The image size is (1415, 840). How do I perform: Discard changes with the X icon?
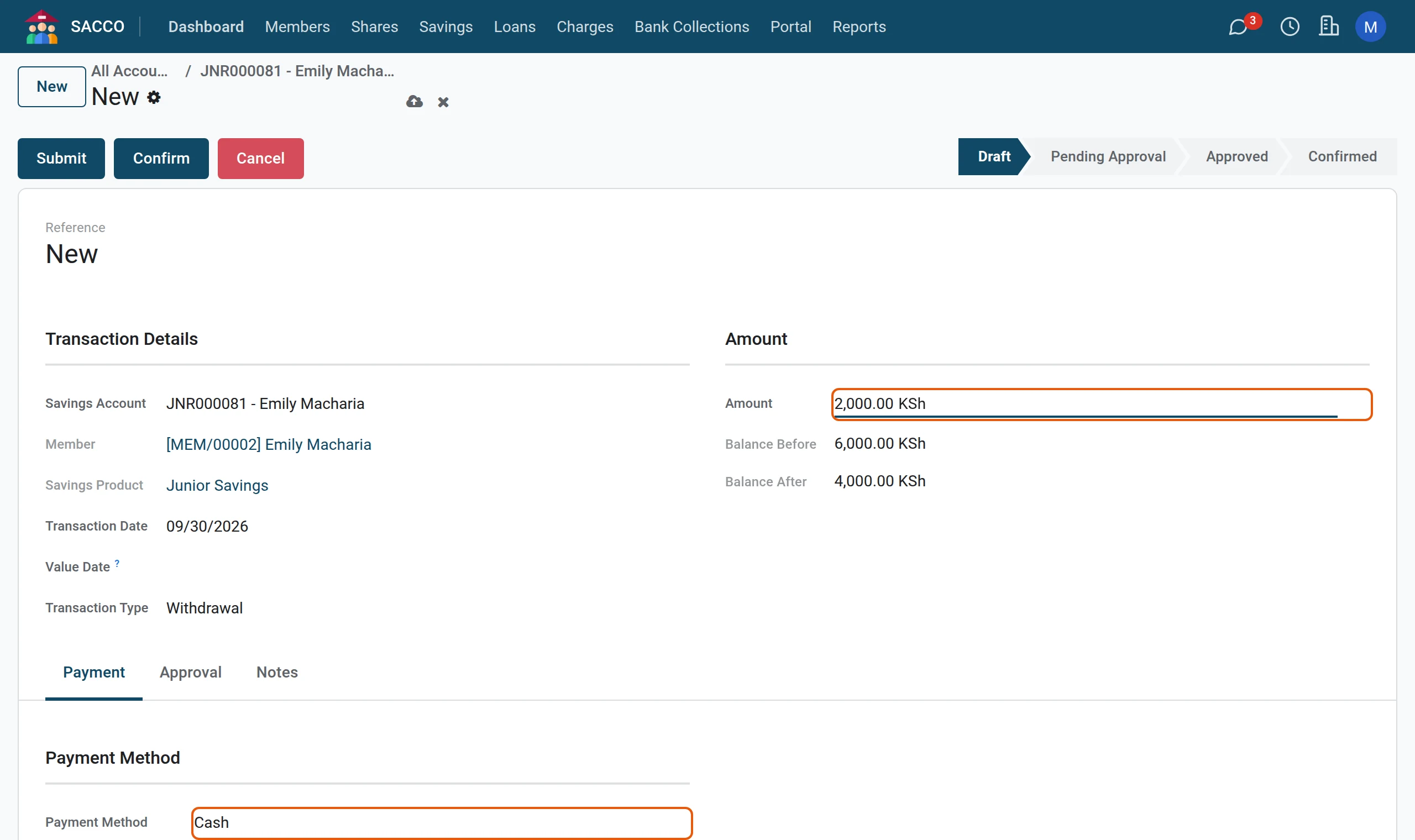tap(443, 102)
